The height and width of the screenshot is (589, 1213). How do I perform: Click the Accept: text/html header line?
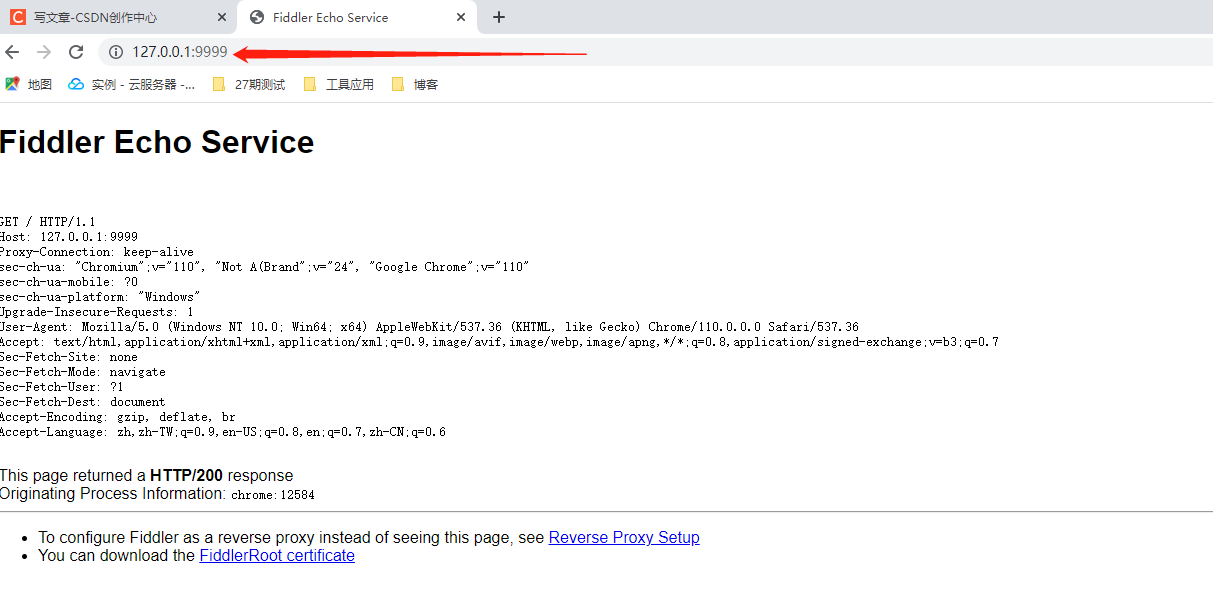click(499, 342)
